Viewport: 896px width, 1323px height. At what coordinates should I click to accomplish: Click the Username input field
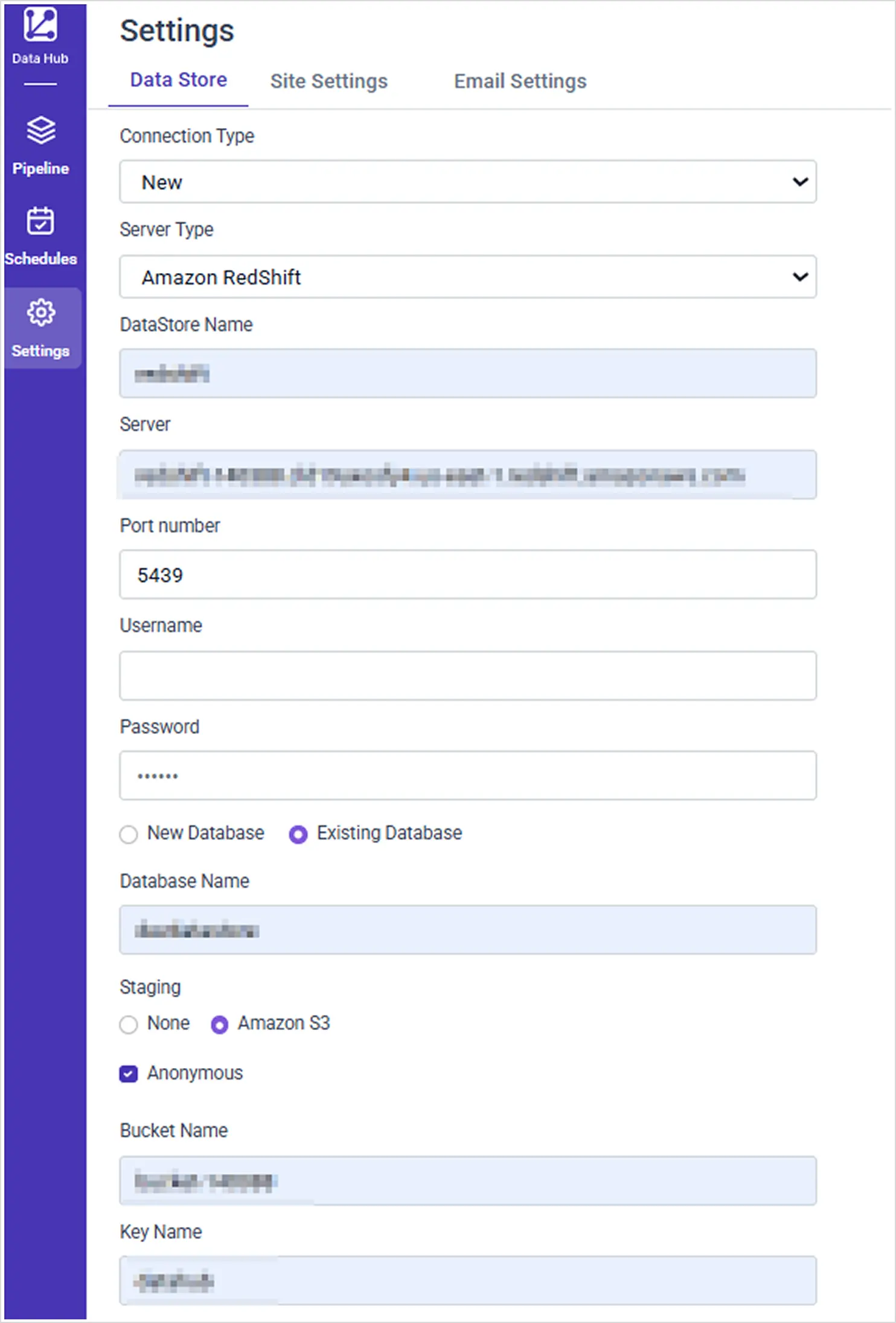click(x=468, y=675)
